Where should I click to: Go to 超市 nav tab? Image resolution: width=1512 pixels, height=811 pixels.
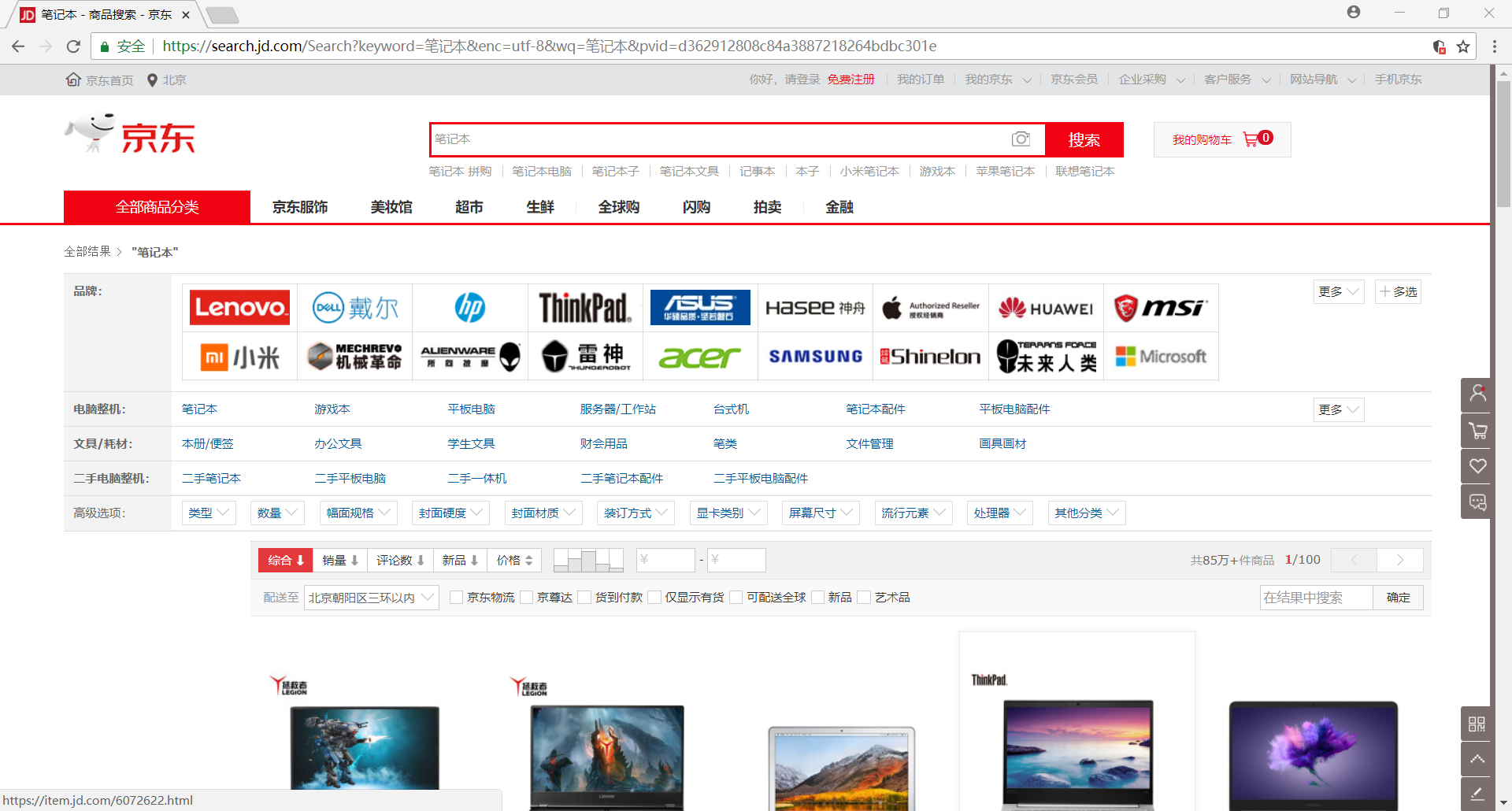469,207
